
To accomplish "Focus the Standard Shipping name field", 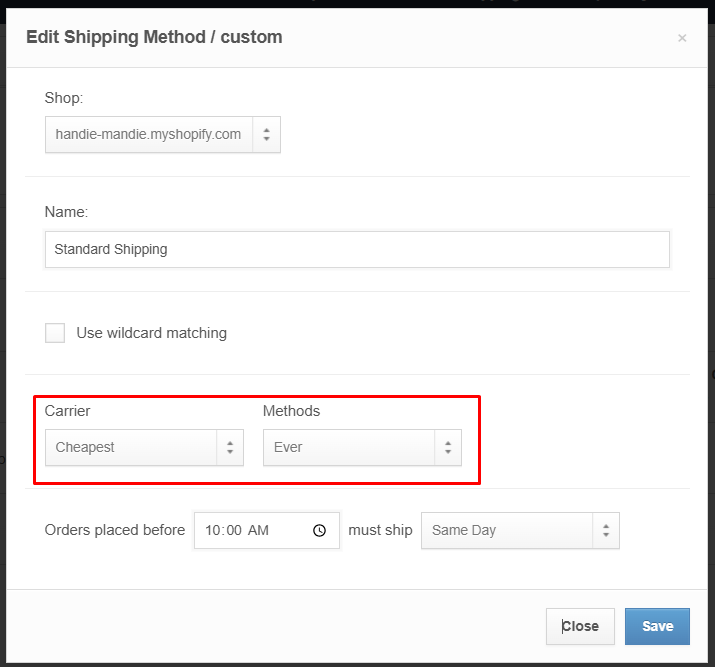I will coord(357,249).
